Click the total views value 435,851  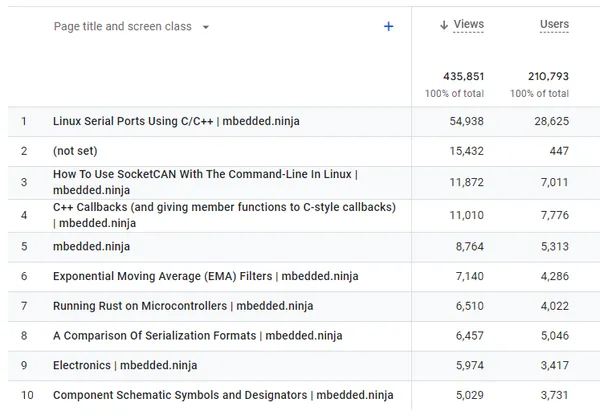tap(463, 76)
